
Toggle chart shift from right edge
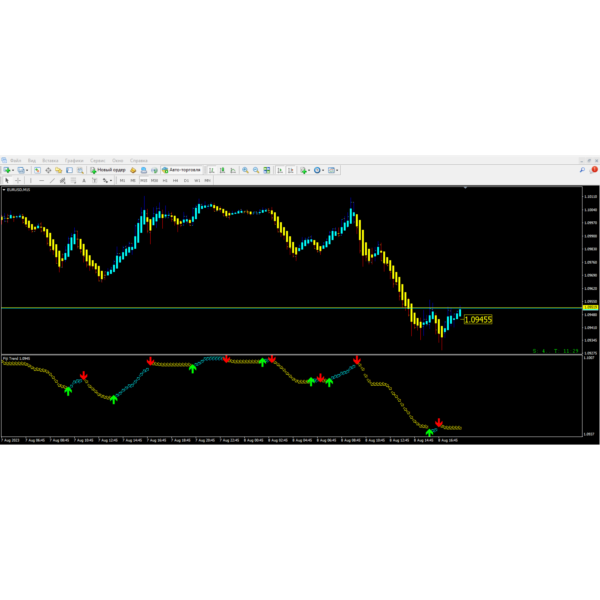tap(291, 170)
